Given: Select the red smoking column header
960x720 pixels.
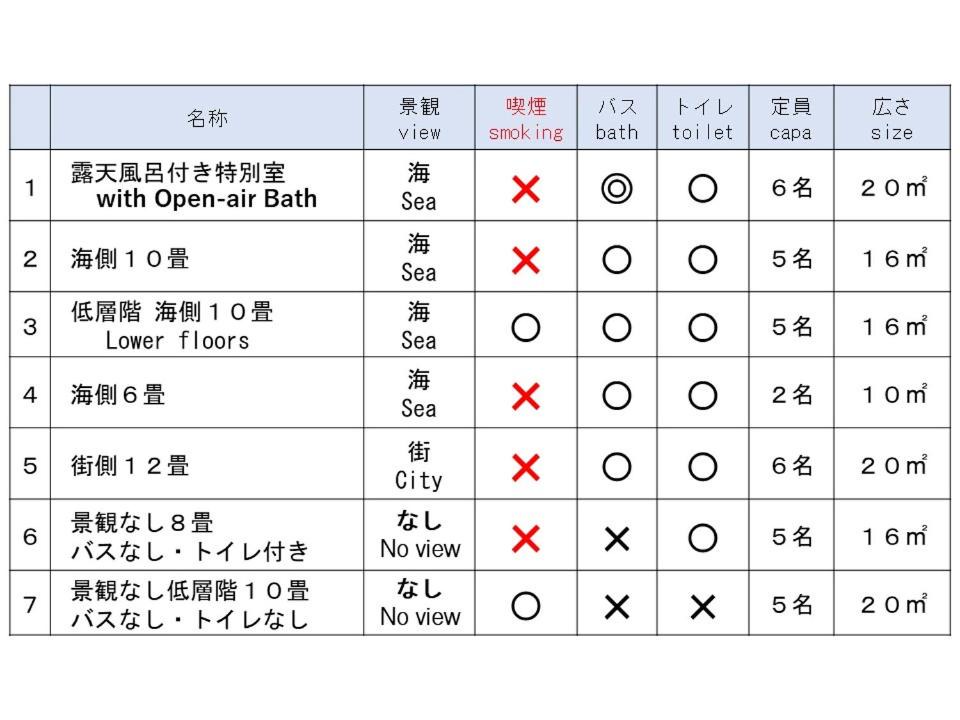Looking at the screenshot, I should [x=525, y=119].
